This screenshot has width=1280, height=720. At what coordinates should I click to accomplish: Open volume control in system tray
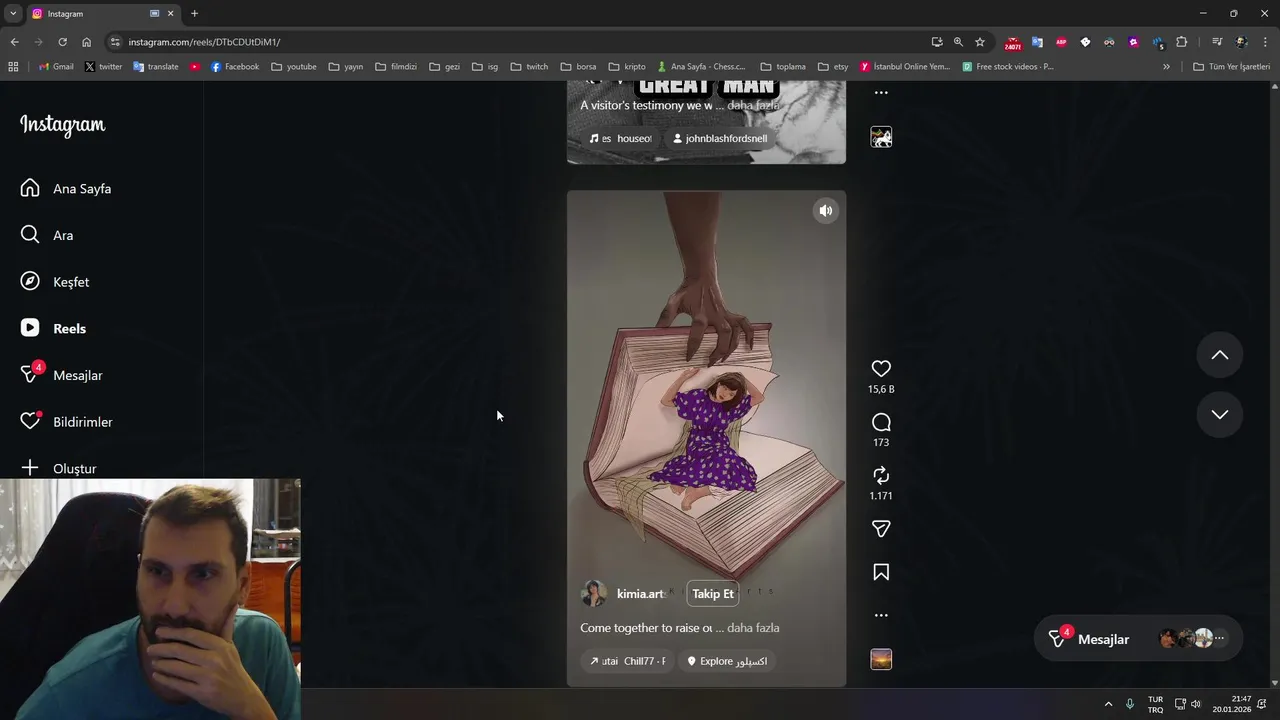tap(1197, 704)
